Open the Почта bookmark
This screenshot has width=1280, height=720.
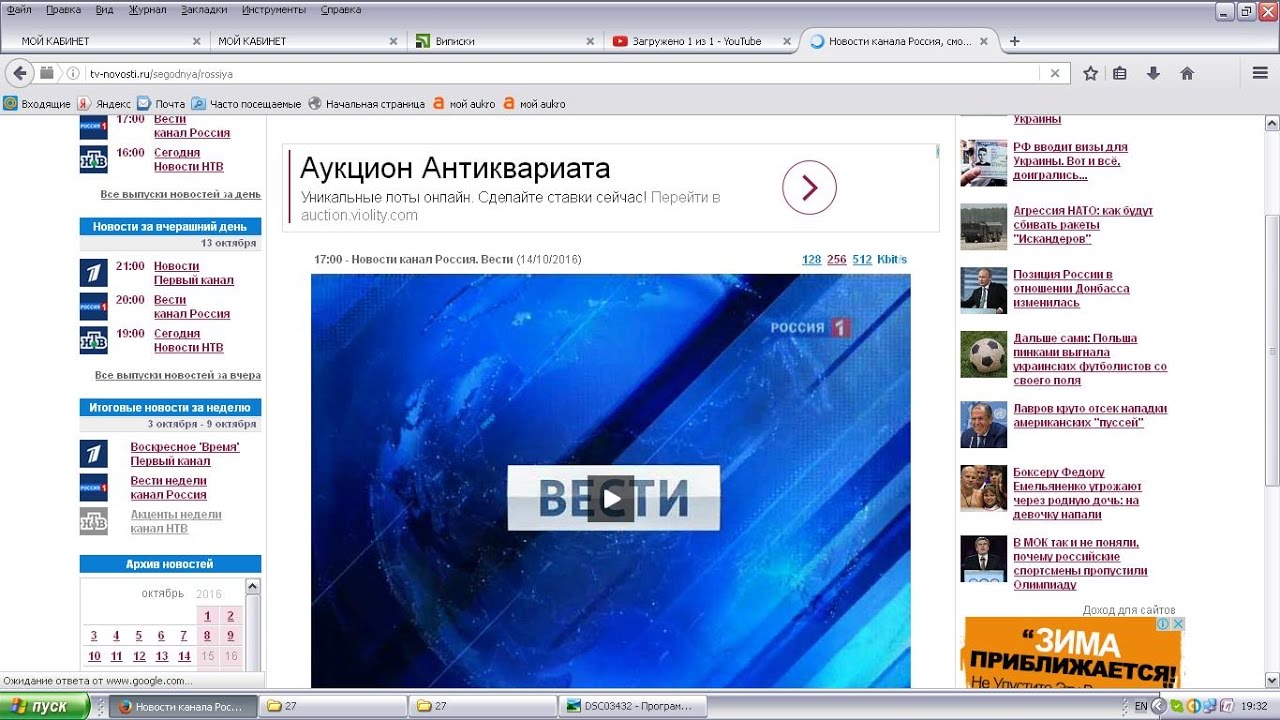pyautogui.click(x=161, y=103)
